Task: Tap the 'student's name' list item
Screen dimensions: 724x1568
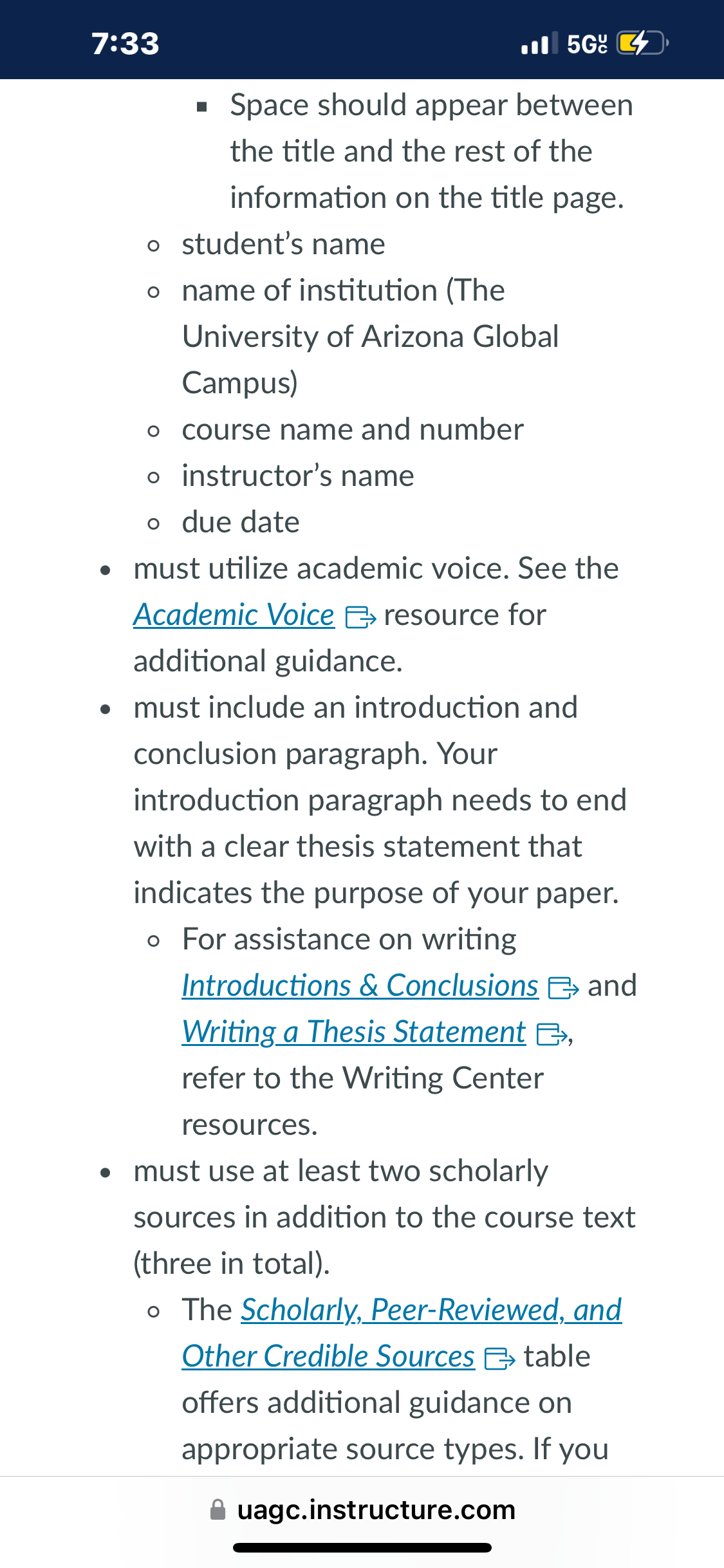Action: coord(284,245)
